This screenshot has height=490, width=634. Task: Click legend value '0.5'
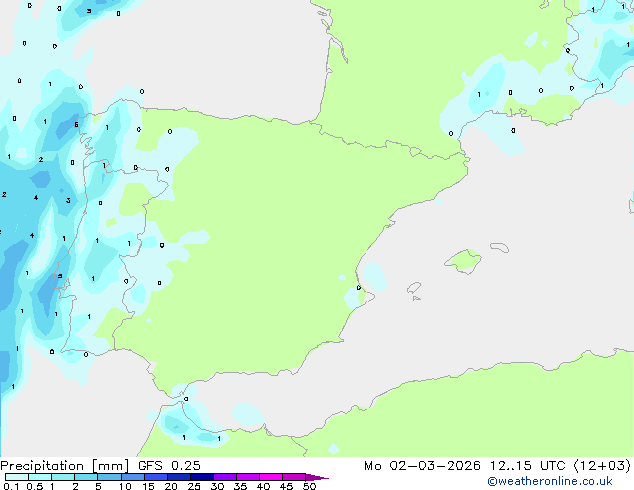[x=35, y=486]
